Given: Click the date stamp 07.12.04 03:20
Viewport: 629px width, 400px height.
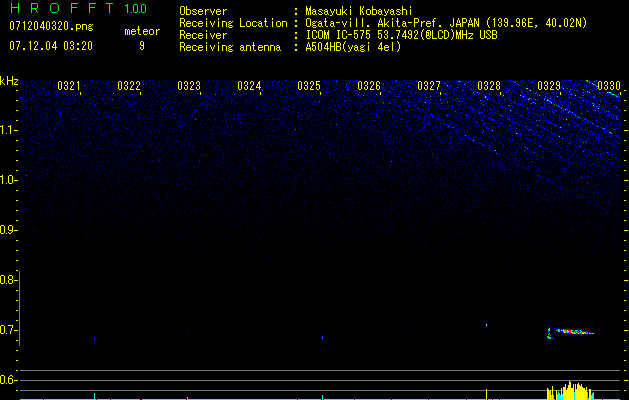Looking at the screenshot, I should click(51, 46).
